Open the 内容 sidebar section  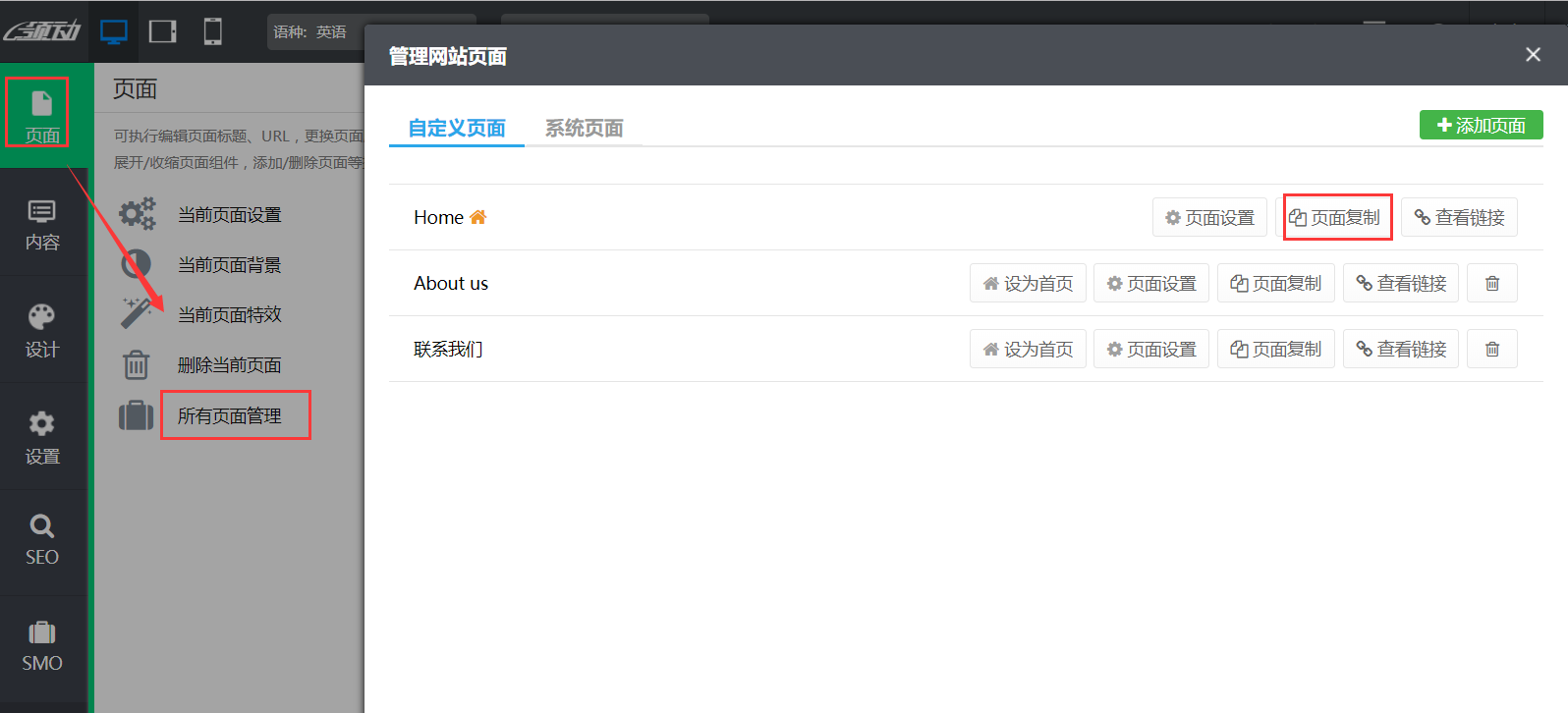(x=42, y=224)
